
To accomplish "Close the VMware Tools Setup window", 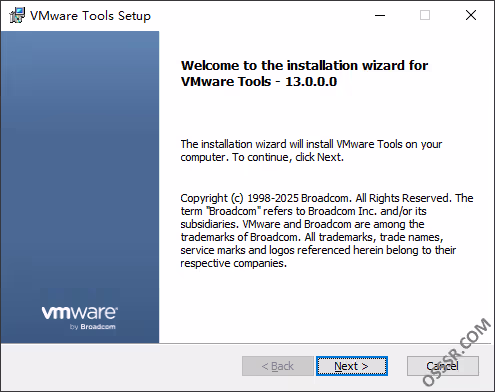I will [471, 15].
